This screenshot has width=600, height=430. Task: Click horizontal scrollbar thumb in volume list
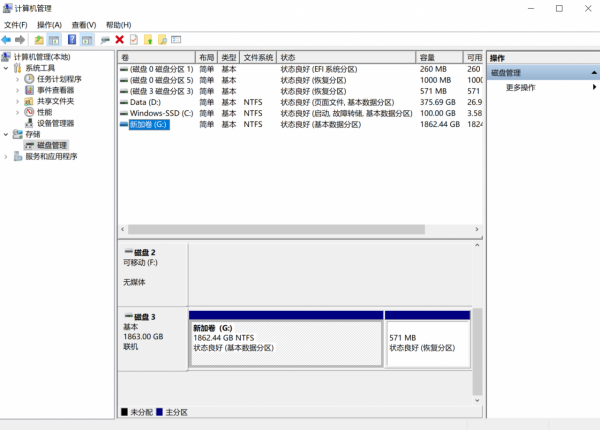tap(276, 229)
